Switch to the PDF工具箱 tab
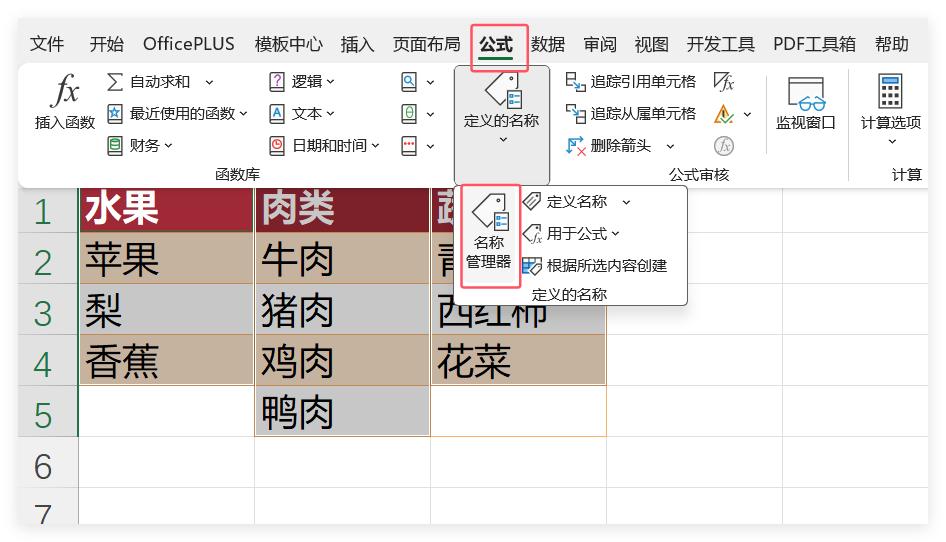 click(x=814, y=44)
